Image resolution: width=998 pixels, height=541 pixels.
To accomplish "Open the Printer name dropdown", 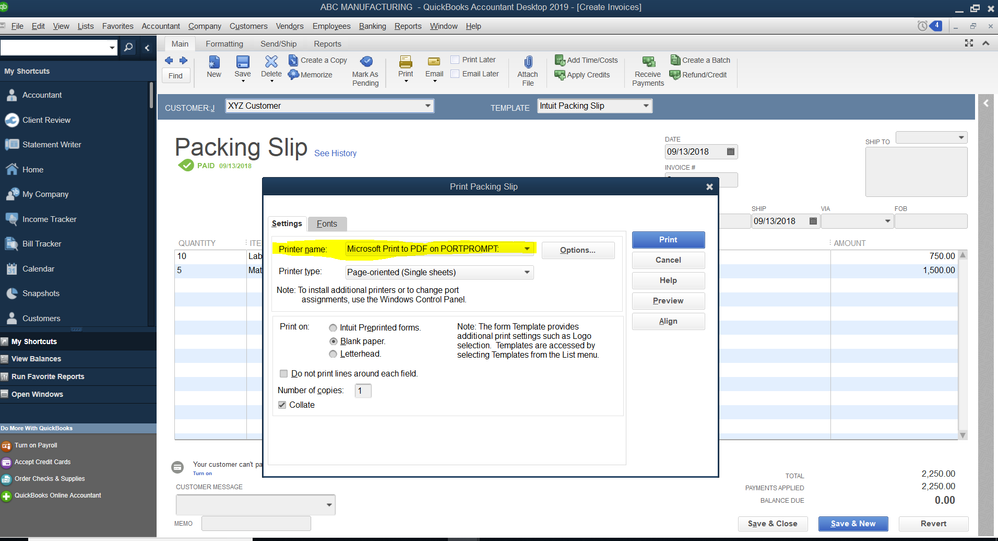I will (527, 249).
